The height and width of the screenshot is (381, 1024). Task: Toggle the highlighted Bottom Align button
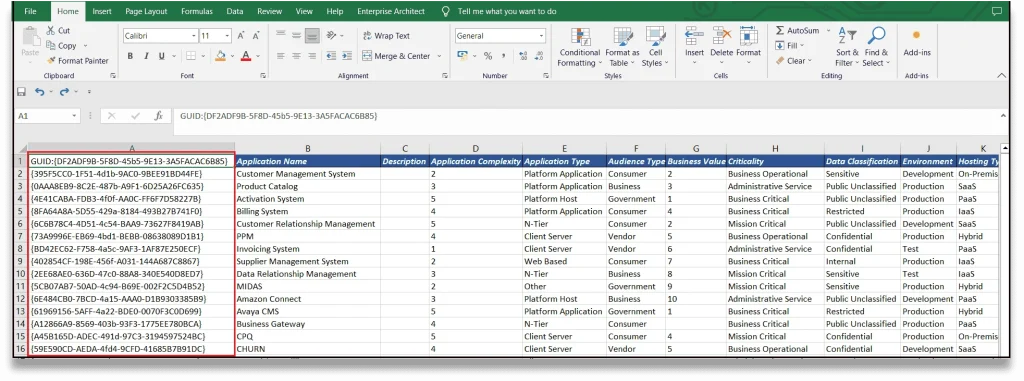312,35
